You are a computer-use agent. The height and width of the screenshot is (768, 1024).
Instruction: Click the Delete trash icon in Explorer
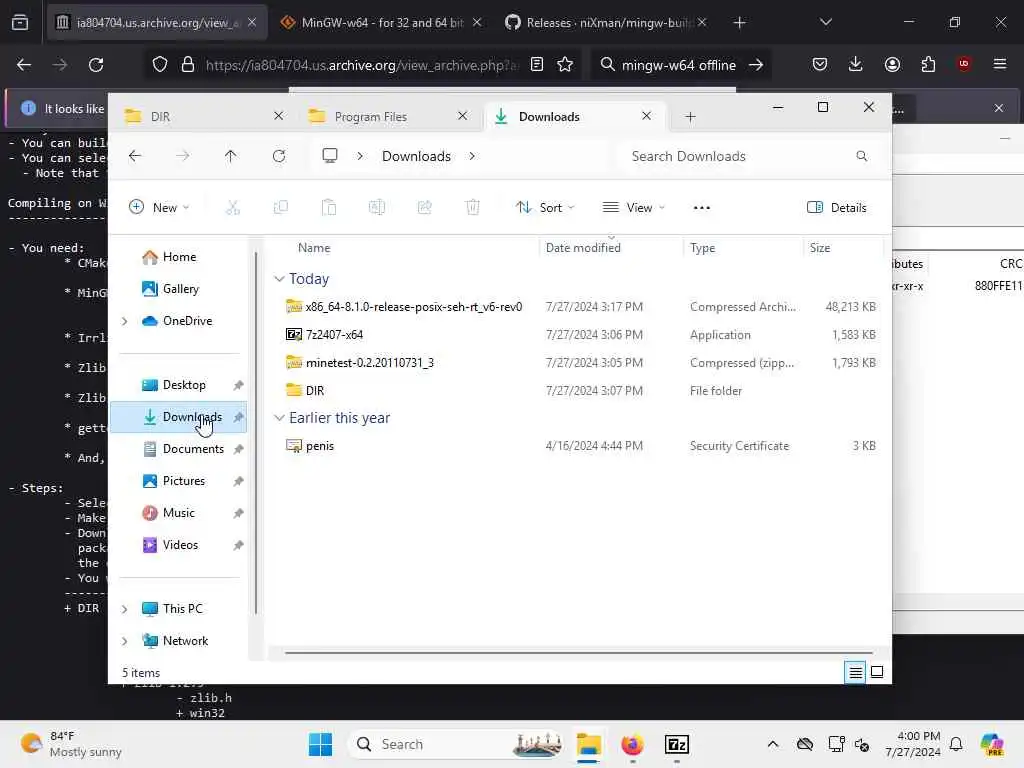point(473,208)
